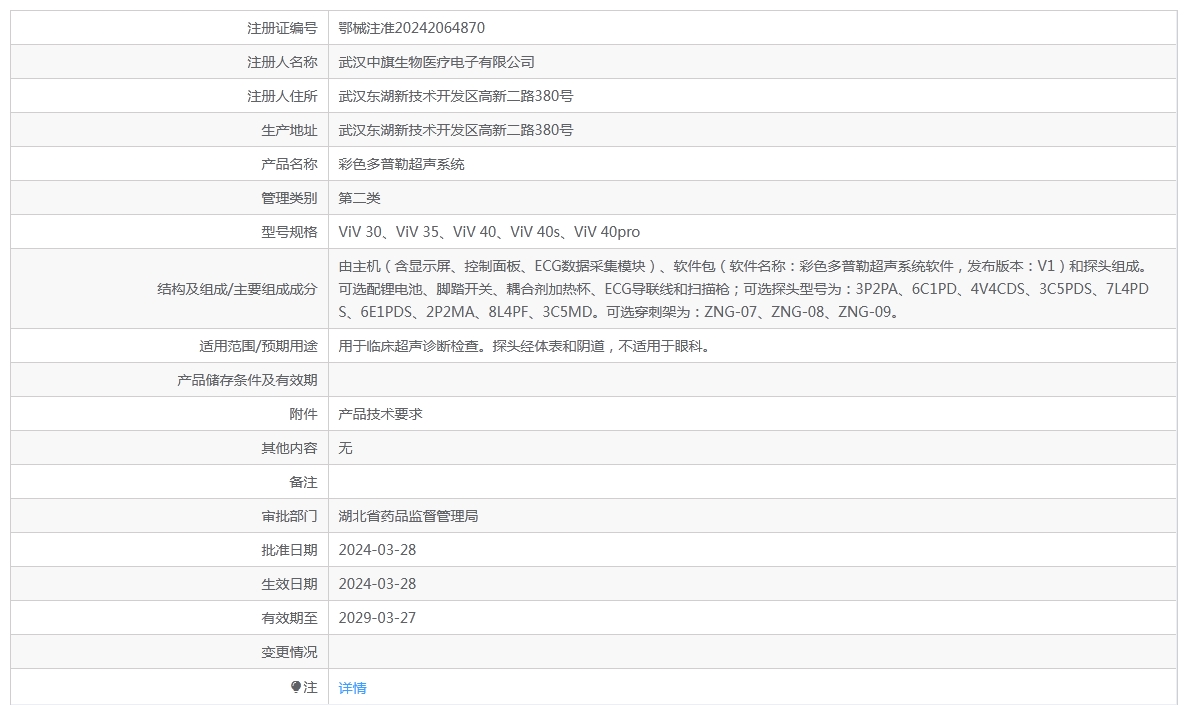Click the 注册人名称 label
This screenshot has height=705, width=1189.
point(282,62)
